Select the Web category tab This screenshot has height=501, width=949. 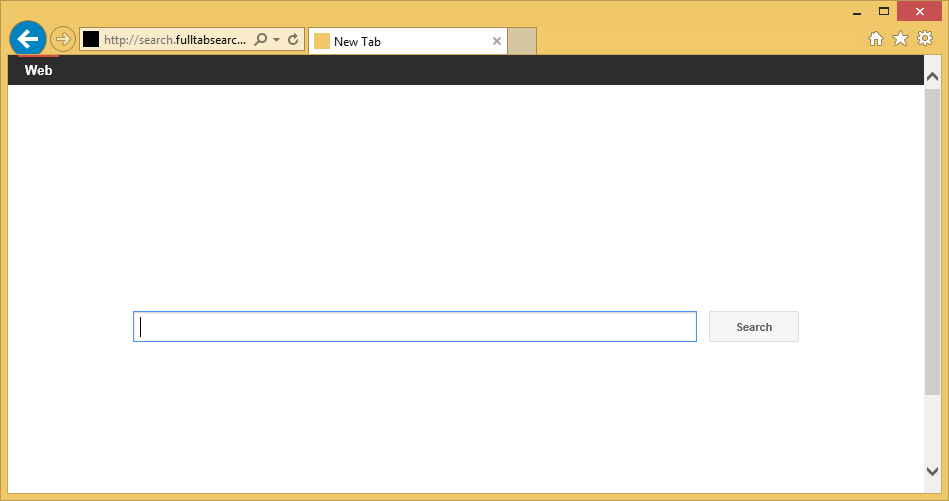tap(39, 70)
